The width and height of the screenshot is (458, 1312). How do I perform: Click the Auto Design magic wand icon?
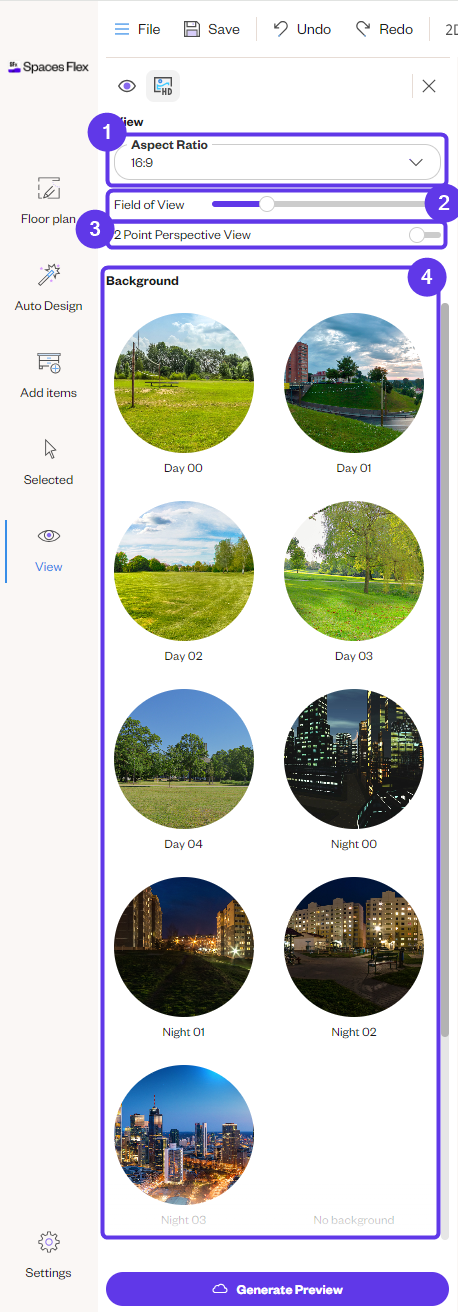point(48,275)
